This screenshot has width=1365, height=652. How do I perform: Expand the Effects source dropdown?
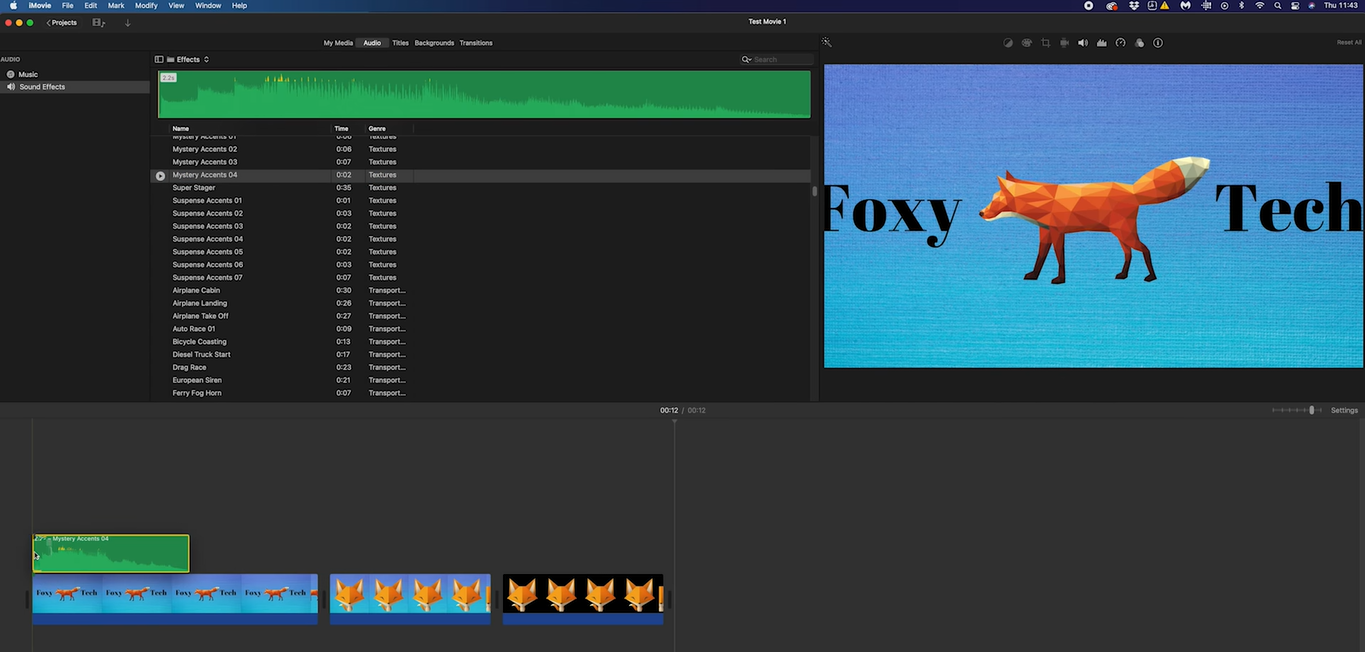[x=205, y=59]
